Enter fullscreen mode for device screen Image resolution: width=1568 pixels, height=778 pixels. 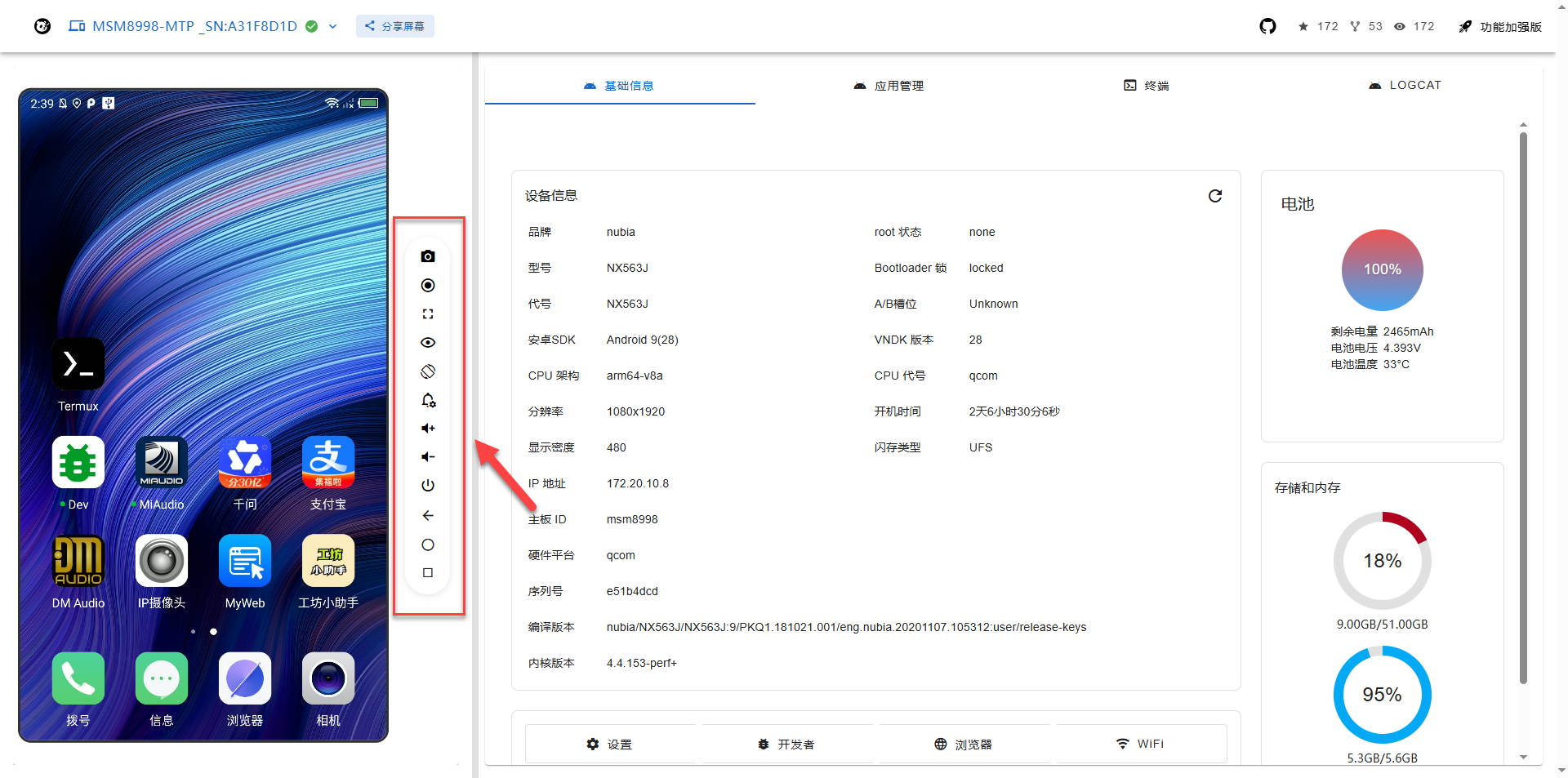pos(428,314)
